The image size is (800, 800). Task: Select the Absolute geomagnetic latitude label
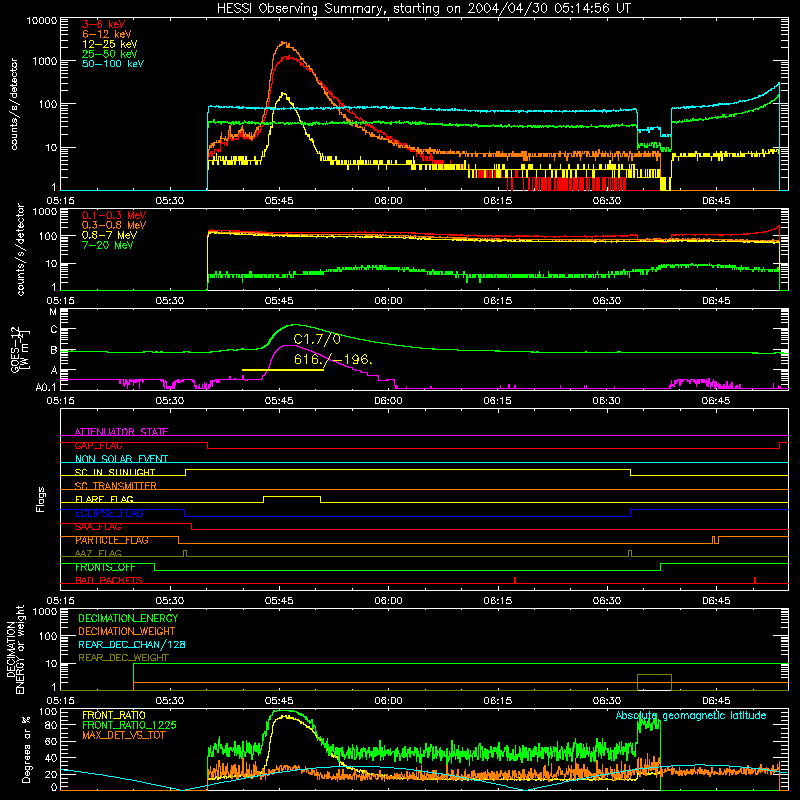[x=691, y=716]
